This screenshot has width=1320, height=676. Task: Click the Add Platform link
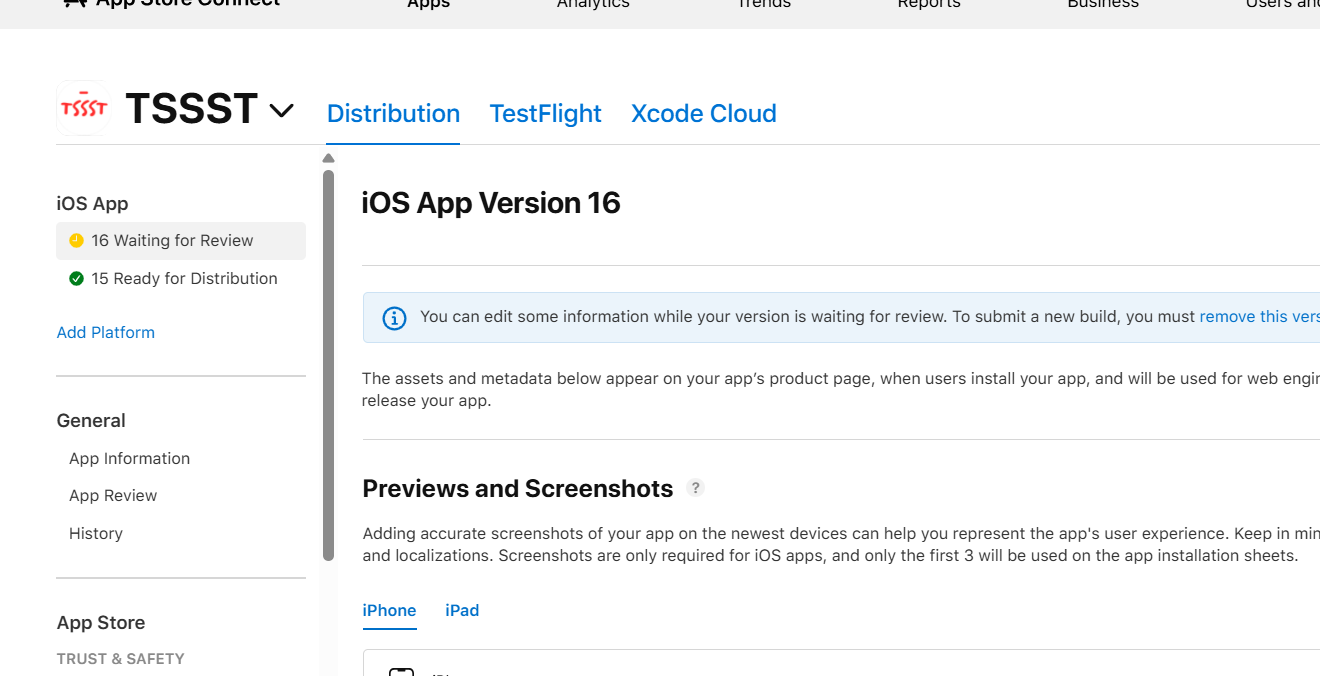click(106, 333)
